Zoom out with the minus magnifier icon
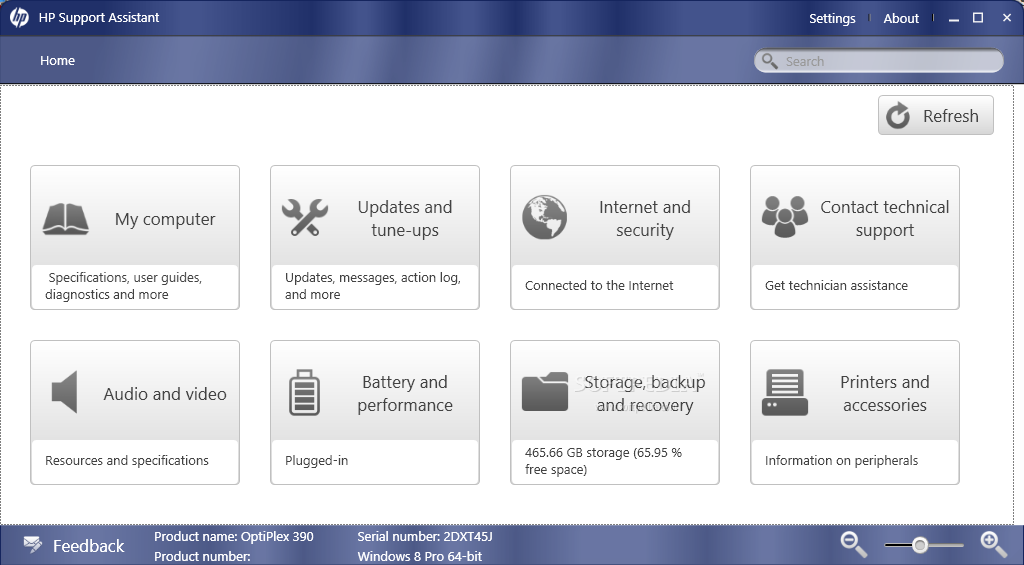This screenshot has width=1024, height=565. 854,544
